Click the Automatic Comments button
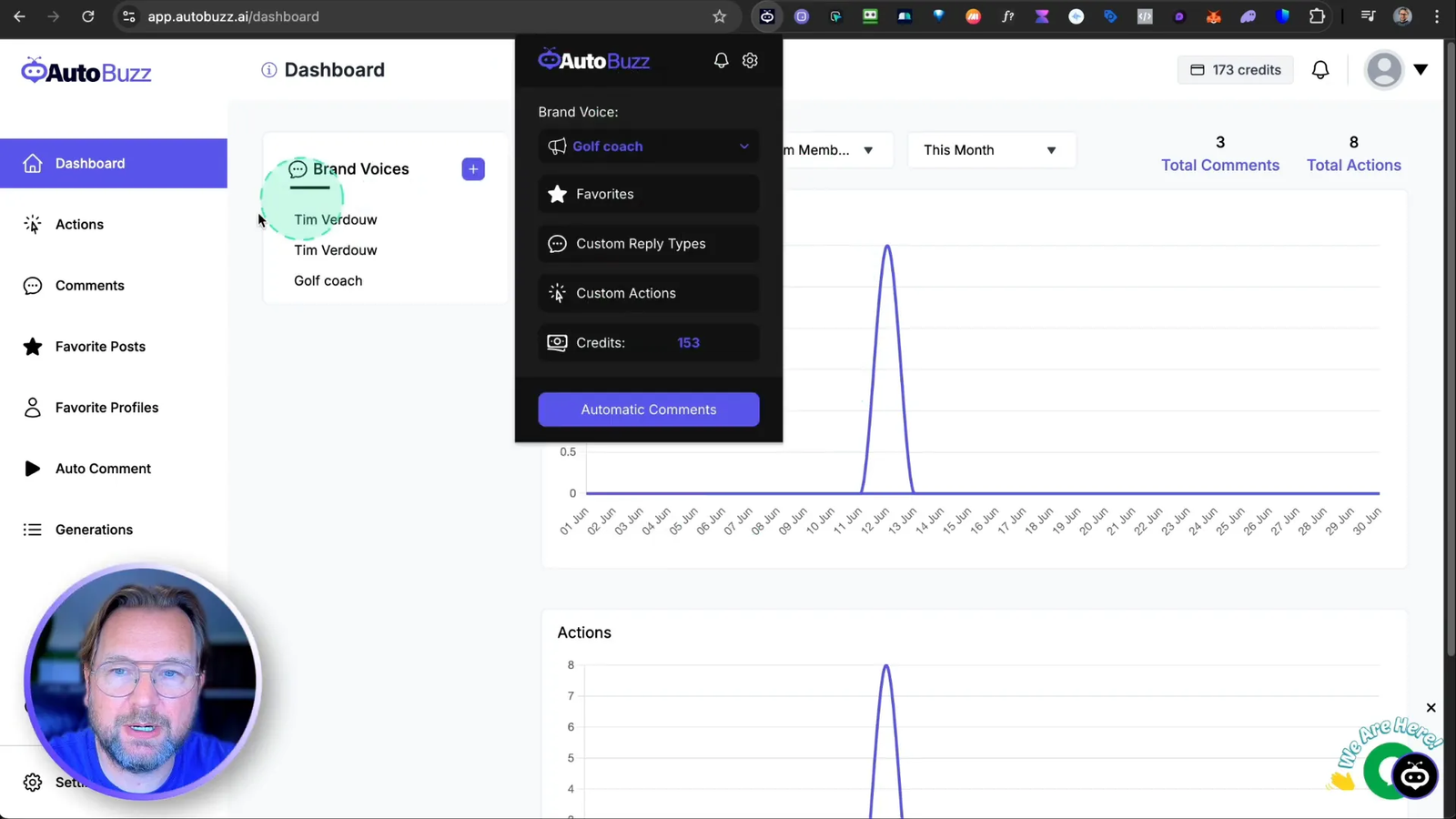This screenshot has width=1456, height=819. 649,409
